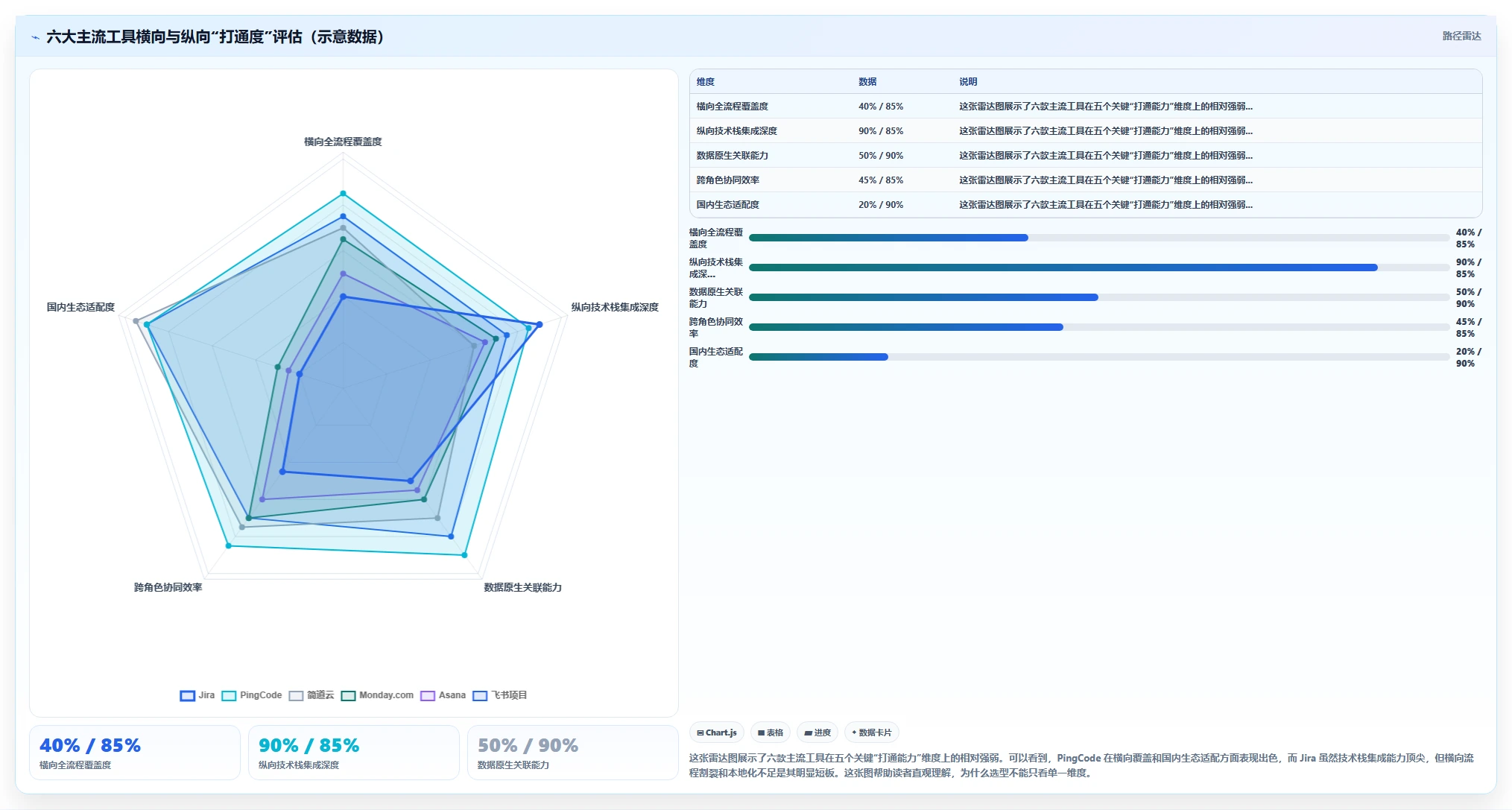Click the 国内生态适配度 progress bar

tap(1099, 357)
